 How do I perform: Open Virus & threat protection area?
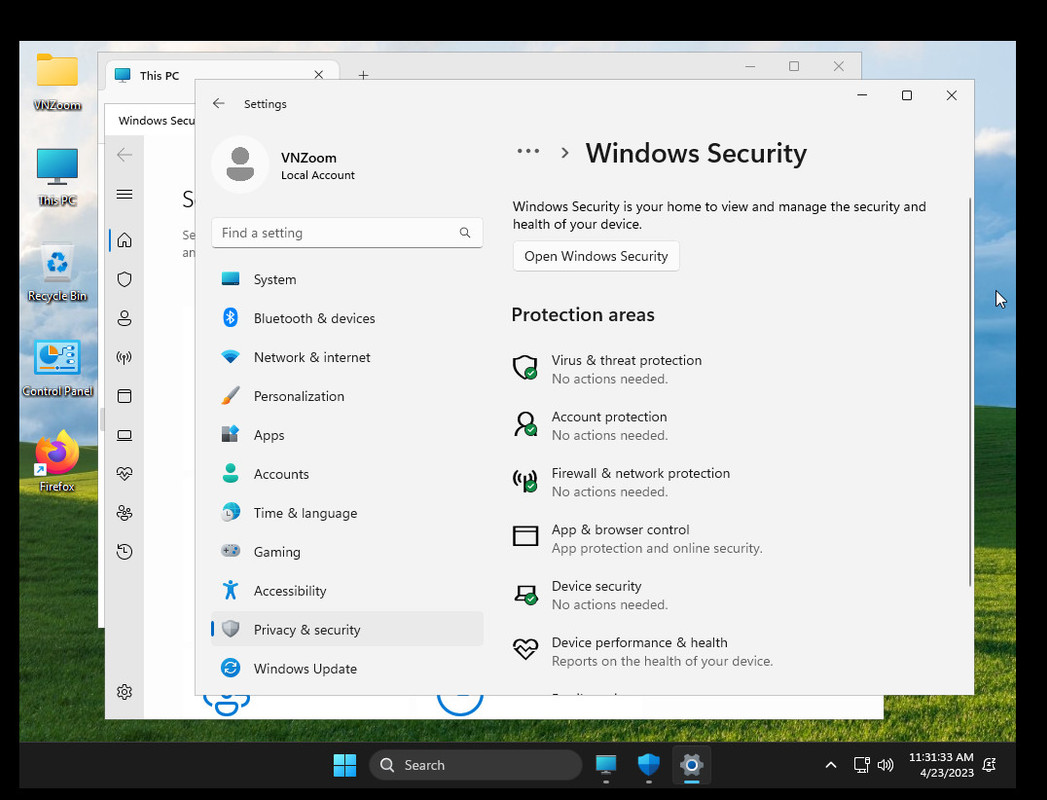coord(607,369)
